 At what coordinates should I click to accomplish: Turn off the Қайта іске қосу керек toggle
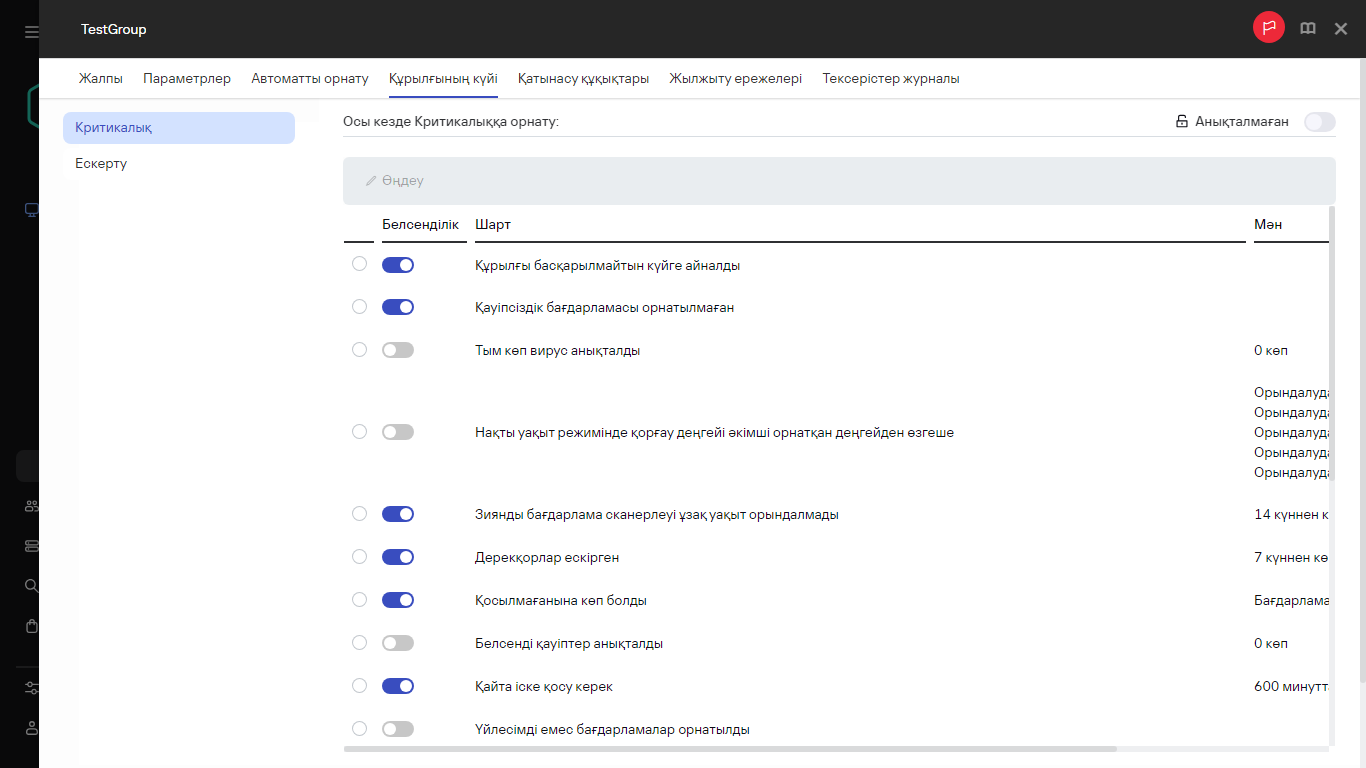click(x=398, y=686)
